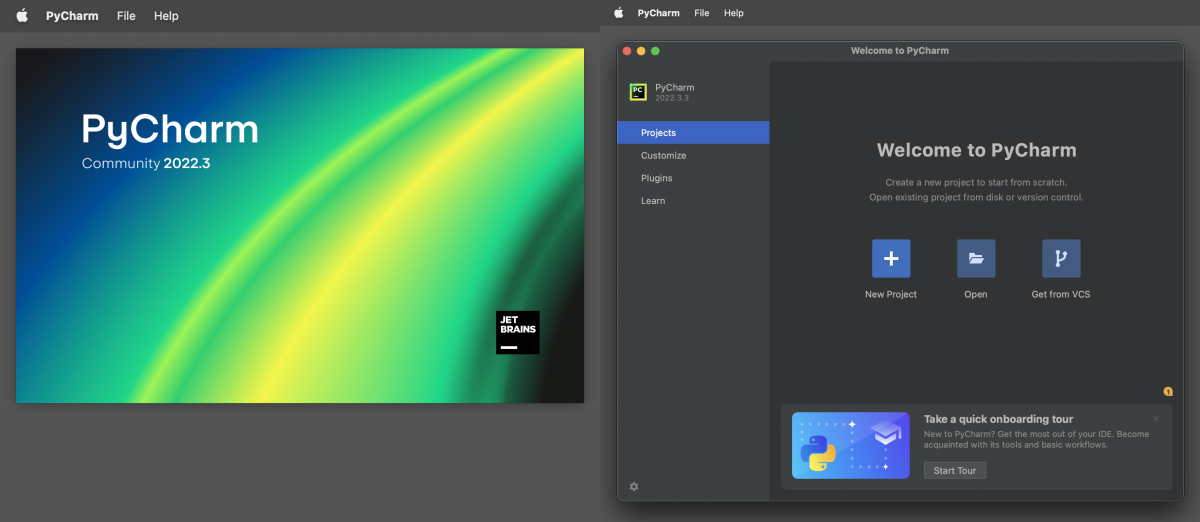Click the Start Tour button

[x=955, y=470]
